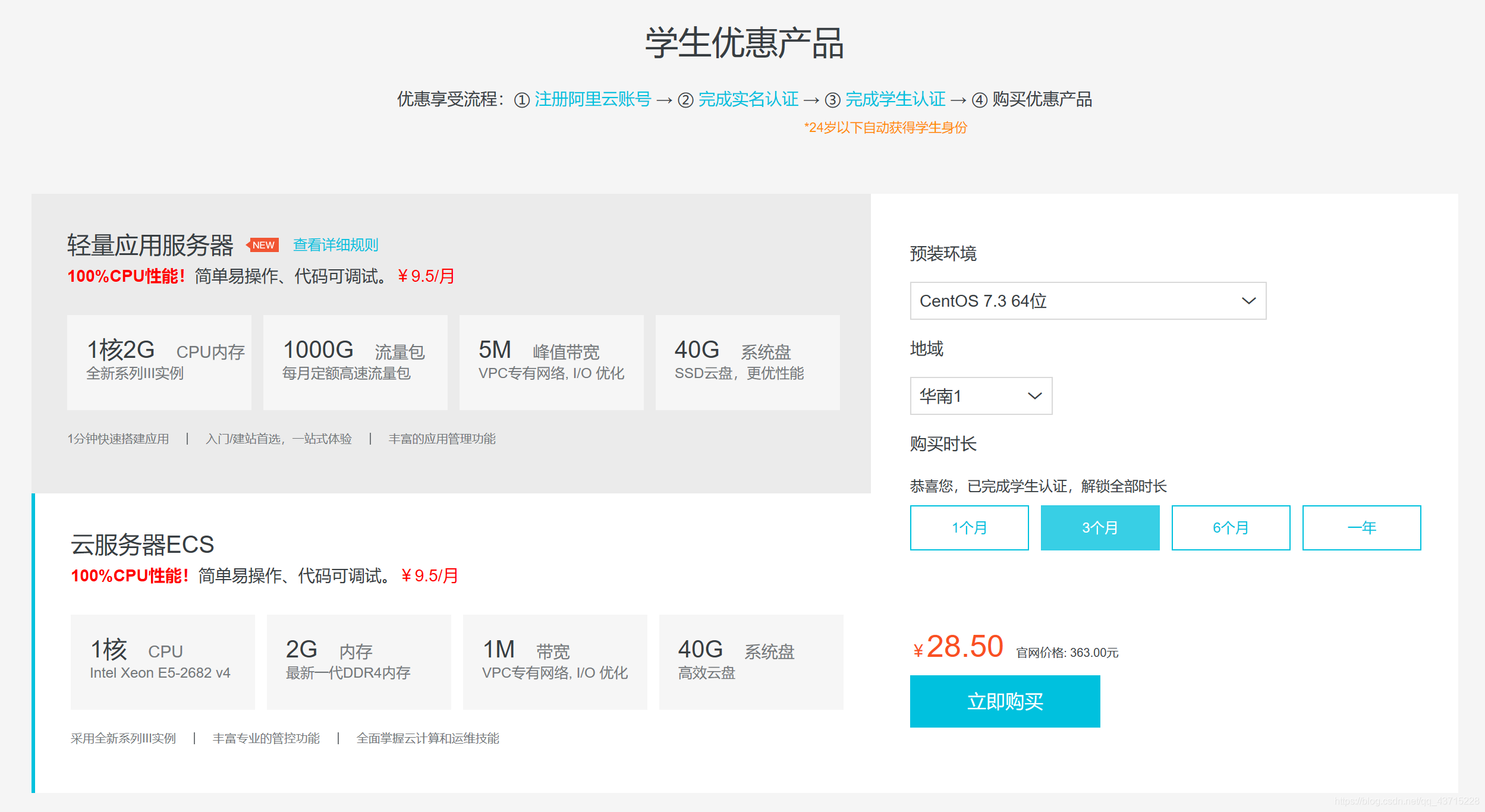
Task: Click the 1000G 流量包 spec card
Action: (x=355, y=363)
